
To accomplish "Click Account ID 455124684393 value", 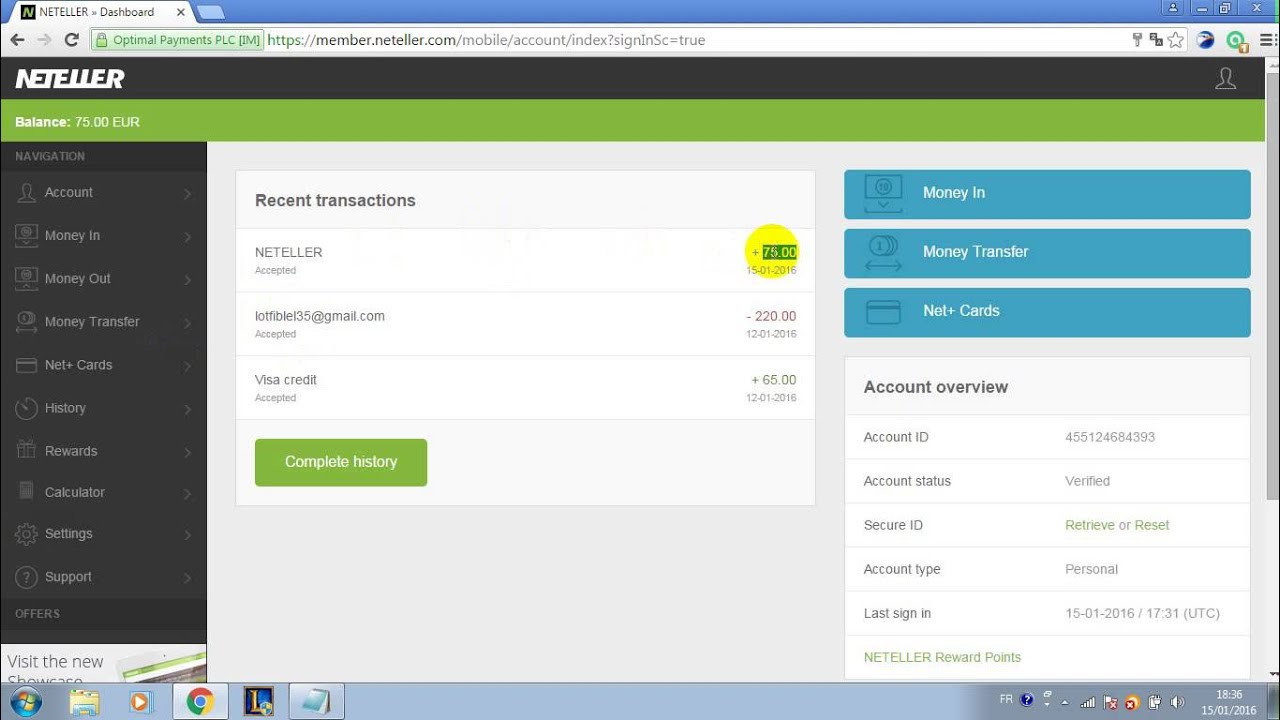I will (1110, 437).
